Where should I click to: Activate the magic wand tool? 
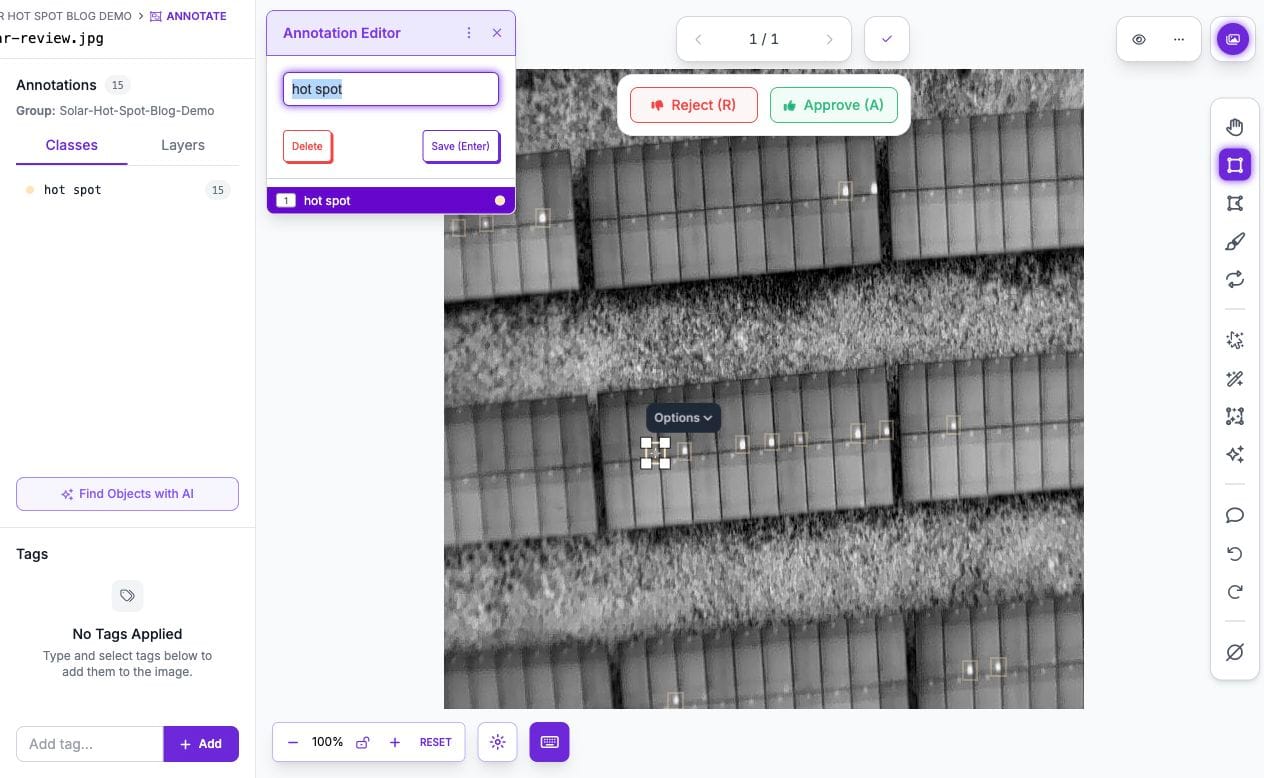1234,379
